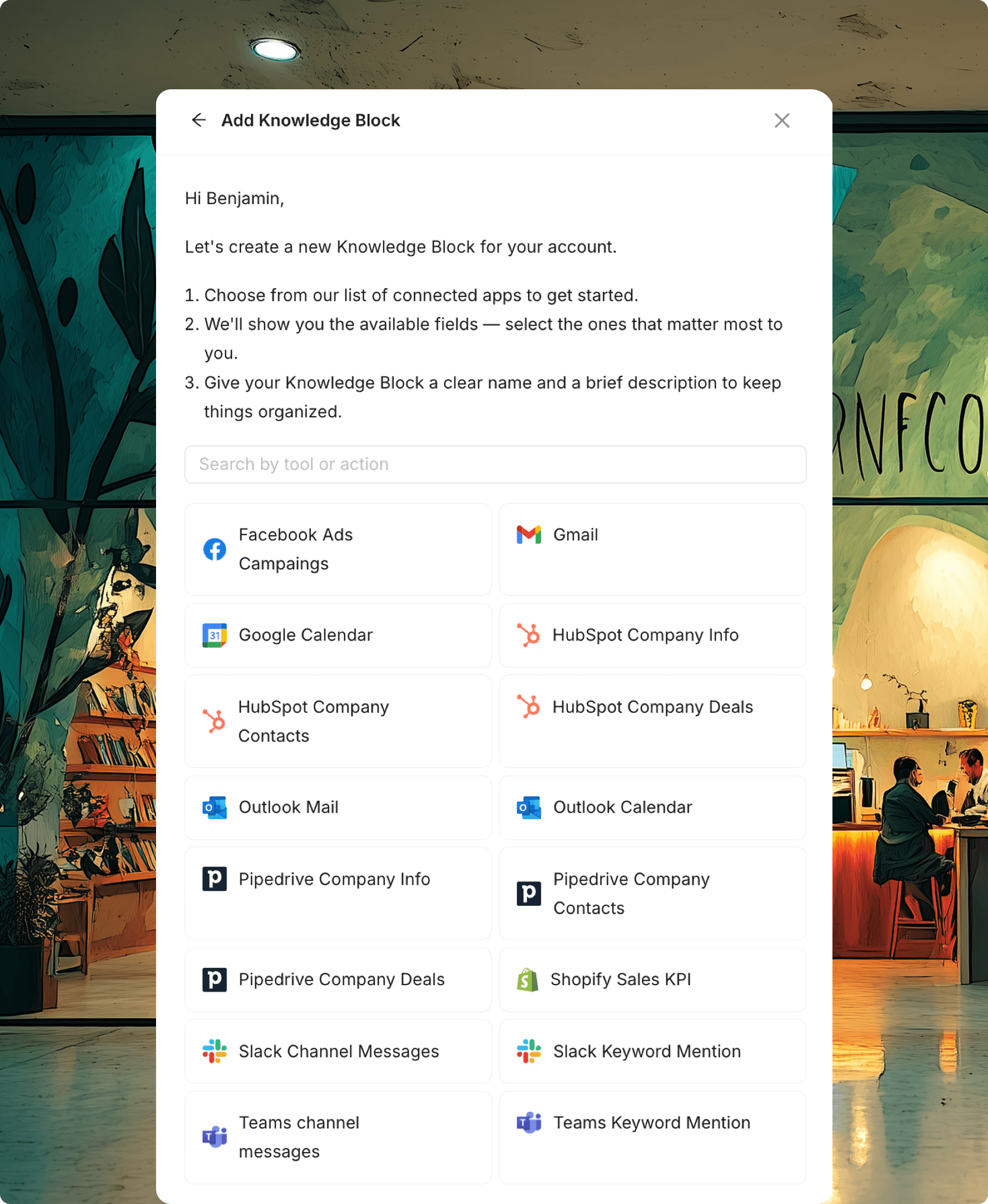This screenshot has height=1204, width=988.
Task: Select Slack Keyword Mention
Action: pos(652,1051)
